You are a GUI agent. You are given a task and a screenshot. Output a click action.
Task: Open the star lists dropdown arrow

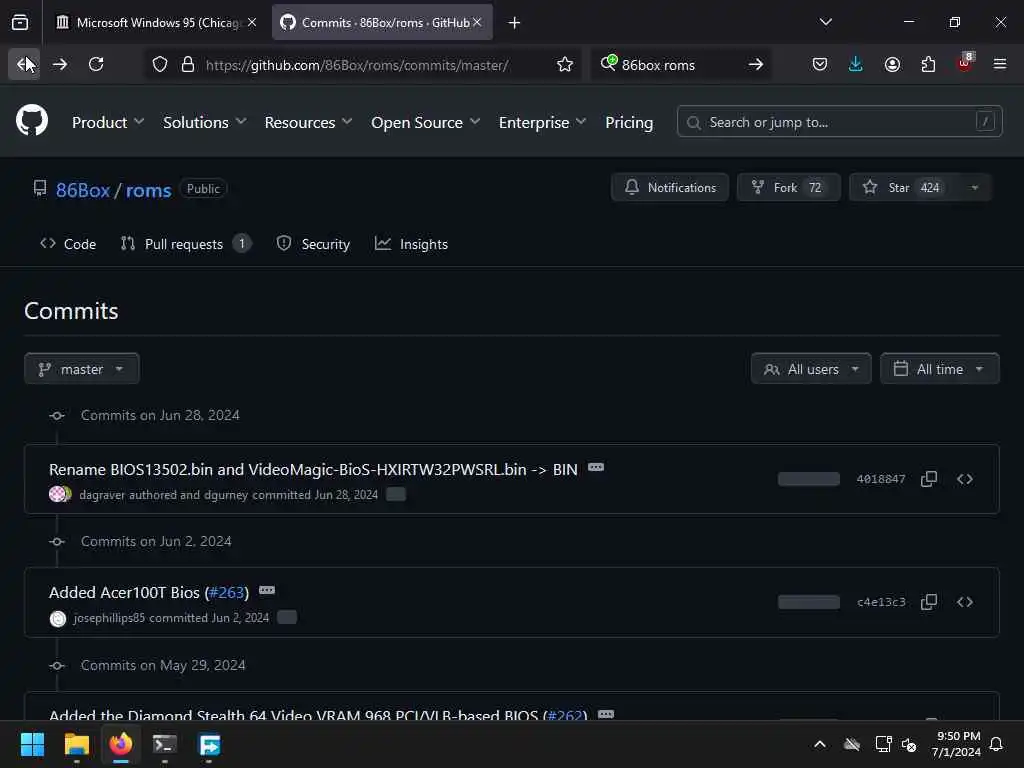coord(974,187)
